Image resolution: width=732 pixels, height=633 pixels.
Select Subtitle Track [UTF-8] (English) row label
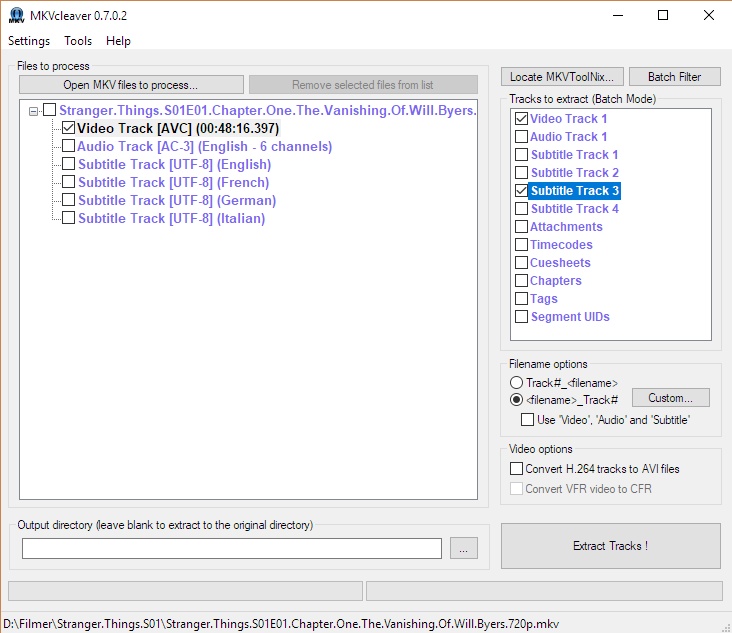click(x=175, y=165)
